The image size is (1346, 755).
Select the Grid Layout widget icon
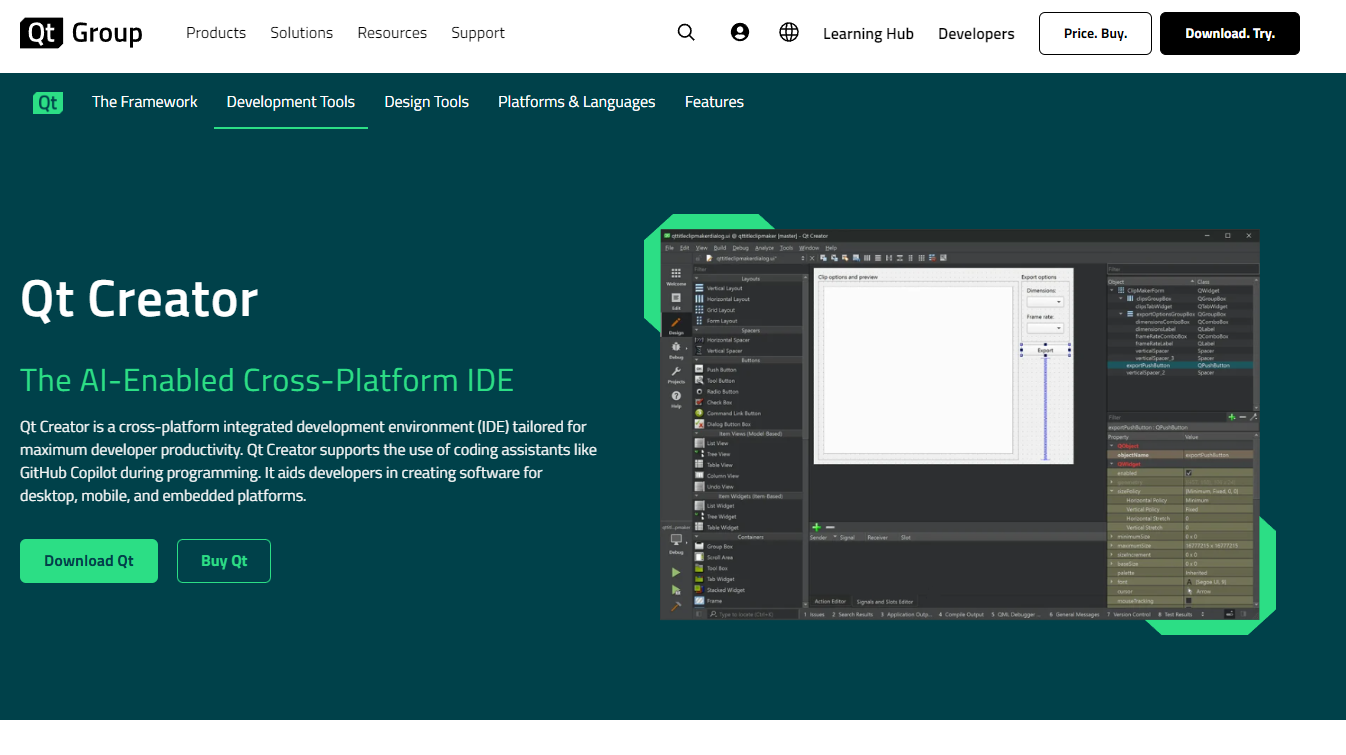point(700,310)
